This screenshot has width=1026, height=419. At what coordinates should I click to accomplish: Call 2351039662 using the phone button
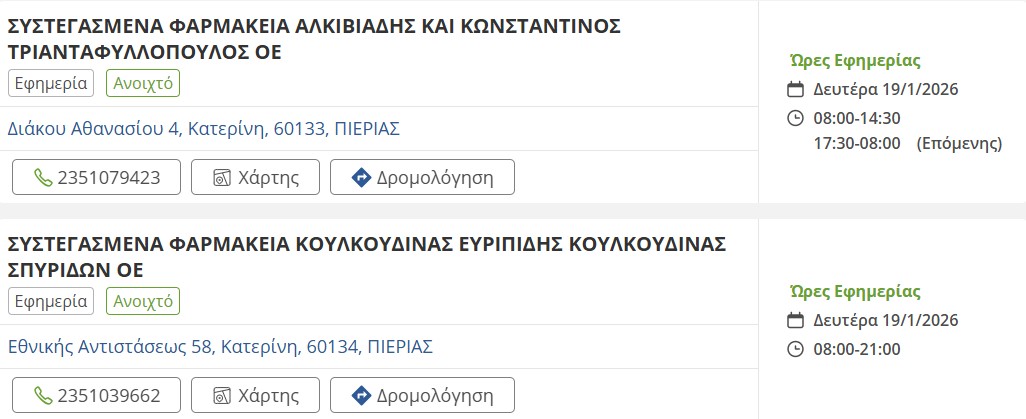pos(96,396)
